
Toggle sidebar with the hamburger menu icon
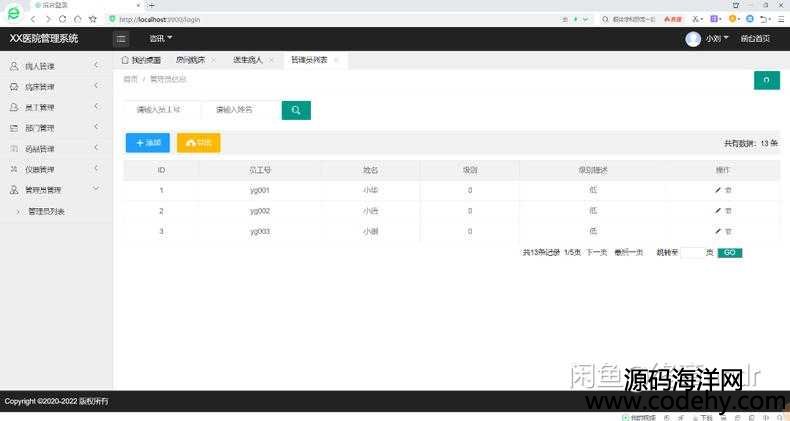click(x=121, y=39)
